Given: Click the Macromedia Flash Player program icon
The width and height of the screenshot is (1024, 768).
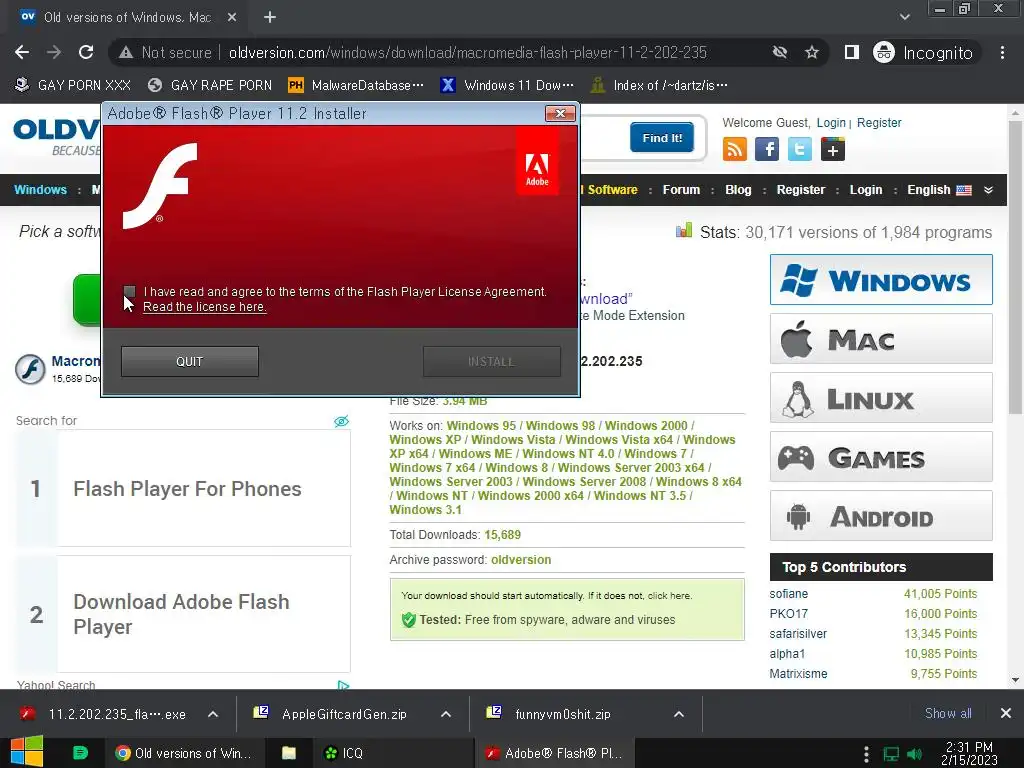Looking at the screenshot, I should click(30, 369).
